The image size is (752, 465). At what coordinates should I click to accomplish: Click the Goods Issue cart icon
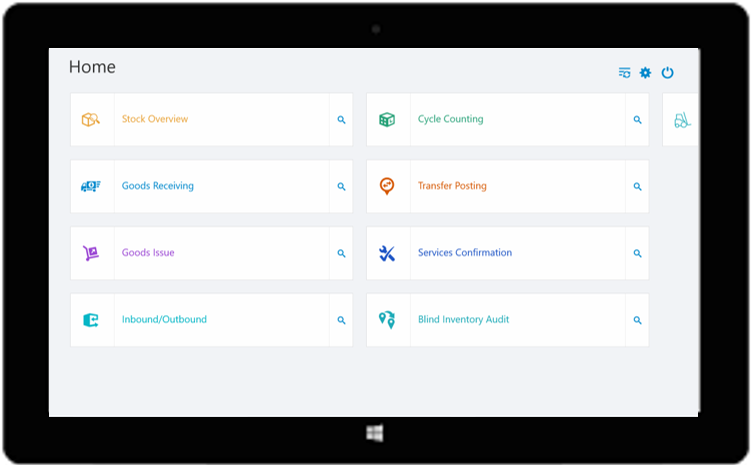[x=91, y=254]
